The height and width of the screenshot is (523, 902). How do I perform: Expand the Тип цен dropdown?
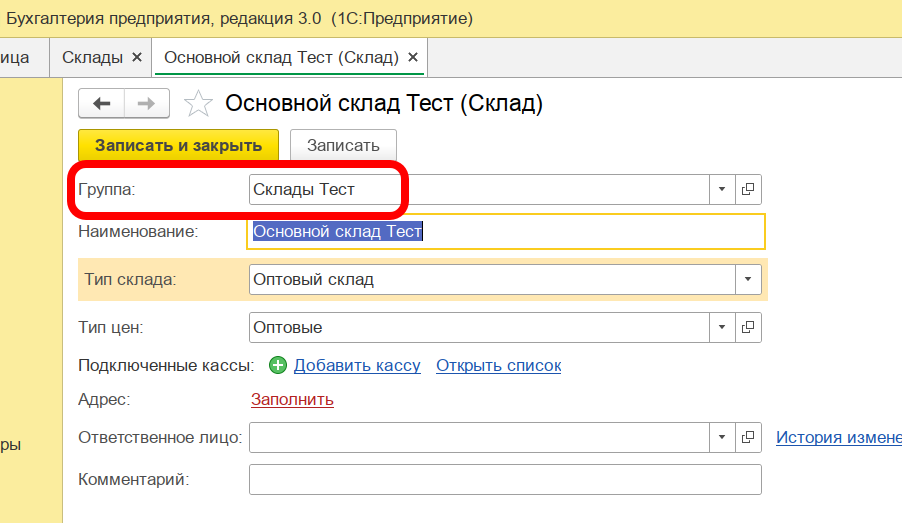723,327
